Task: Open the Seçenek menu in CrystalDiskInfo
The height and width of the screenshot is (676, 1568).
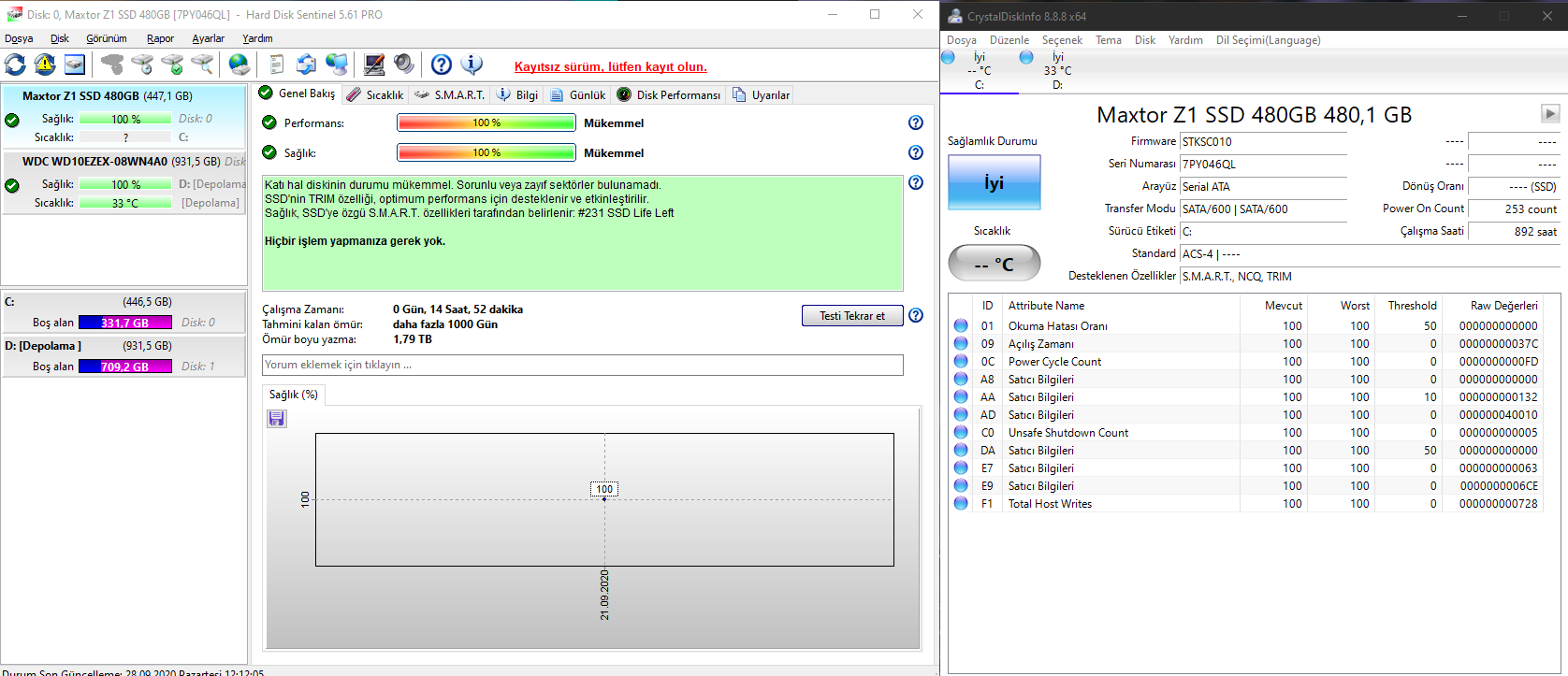Action: (1062, 40)
